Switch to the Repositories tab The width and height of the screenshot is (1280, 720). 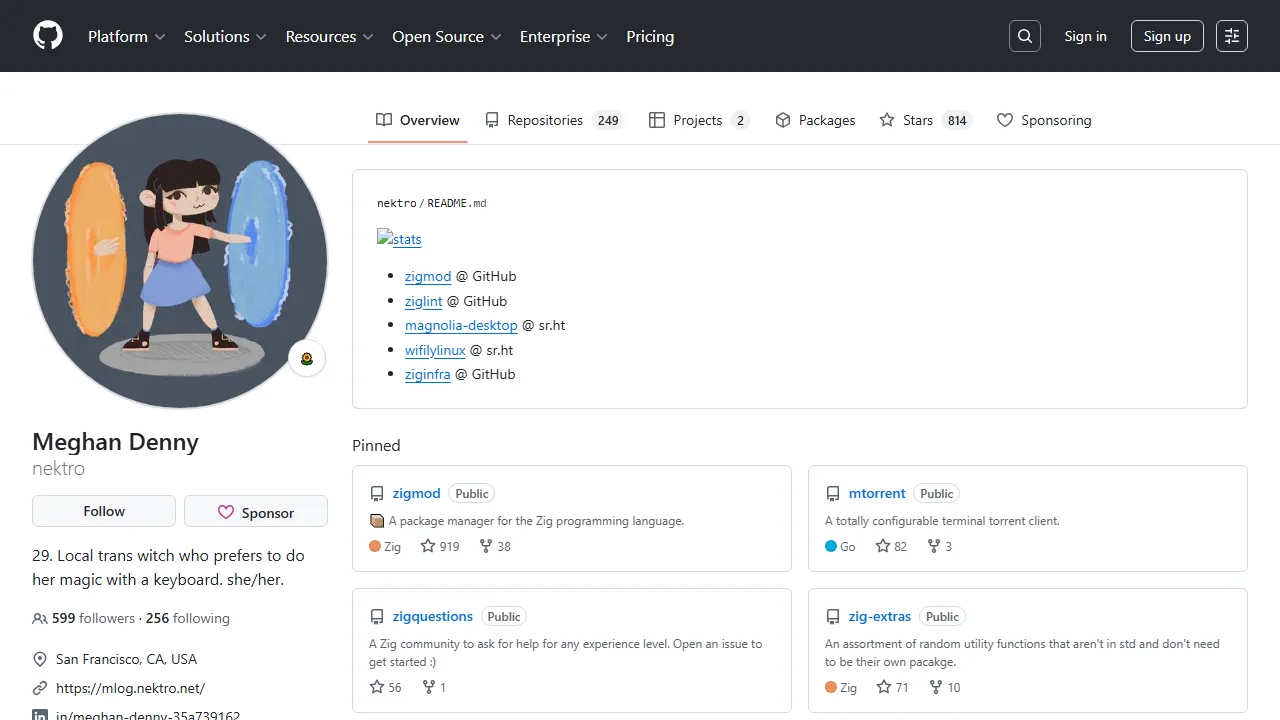coord(546,119)
